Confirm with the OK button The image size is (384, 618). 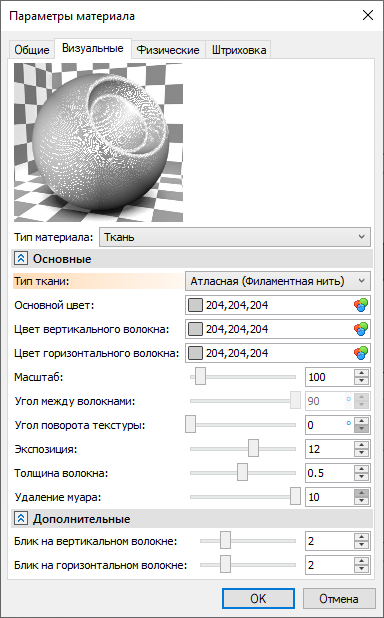258,599
